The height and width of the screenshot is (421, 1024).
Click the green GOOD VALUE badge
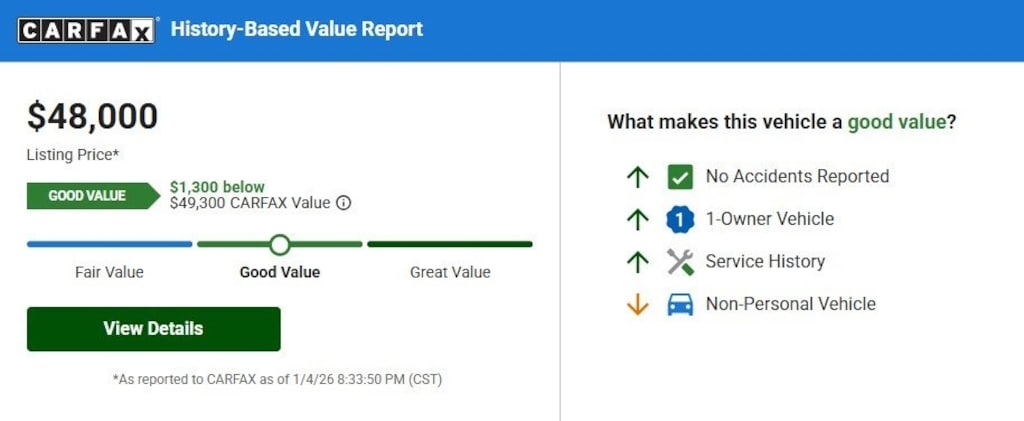90,196
